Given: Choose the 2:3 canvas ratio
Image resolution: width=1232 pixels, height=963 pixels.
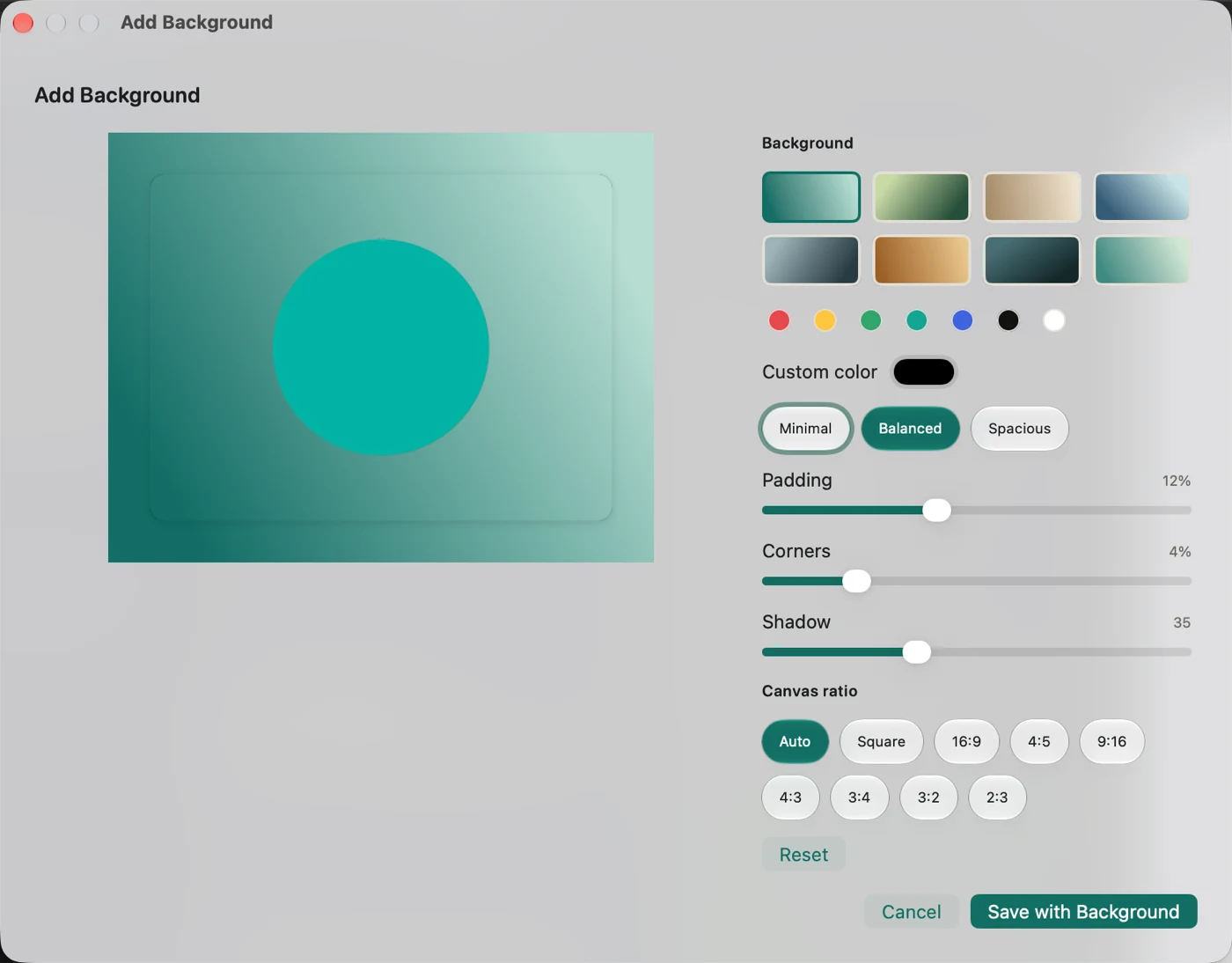Looking at the screenshot, I should point(997,798).
